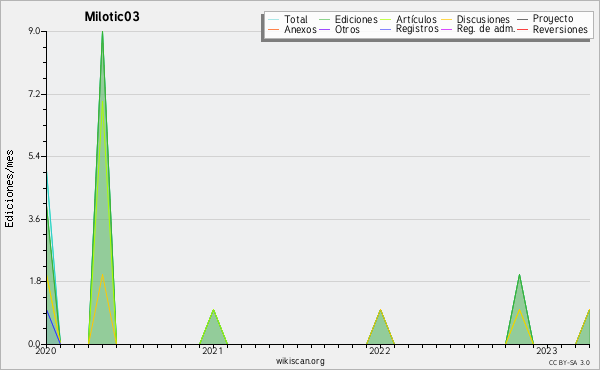Click the Total legend entry

click(x=288, y=19)
